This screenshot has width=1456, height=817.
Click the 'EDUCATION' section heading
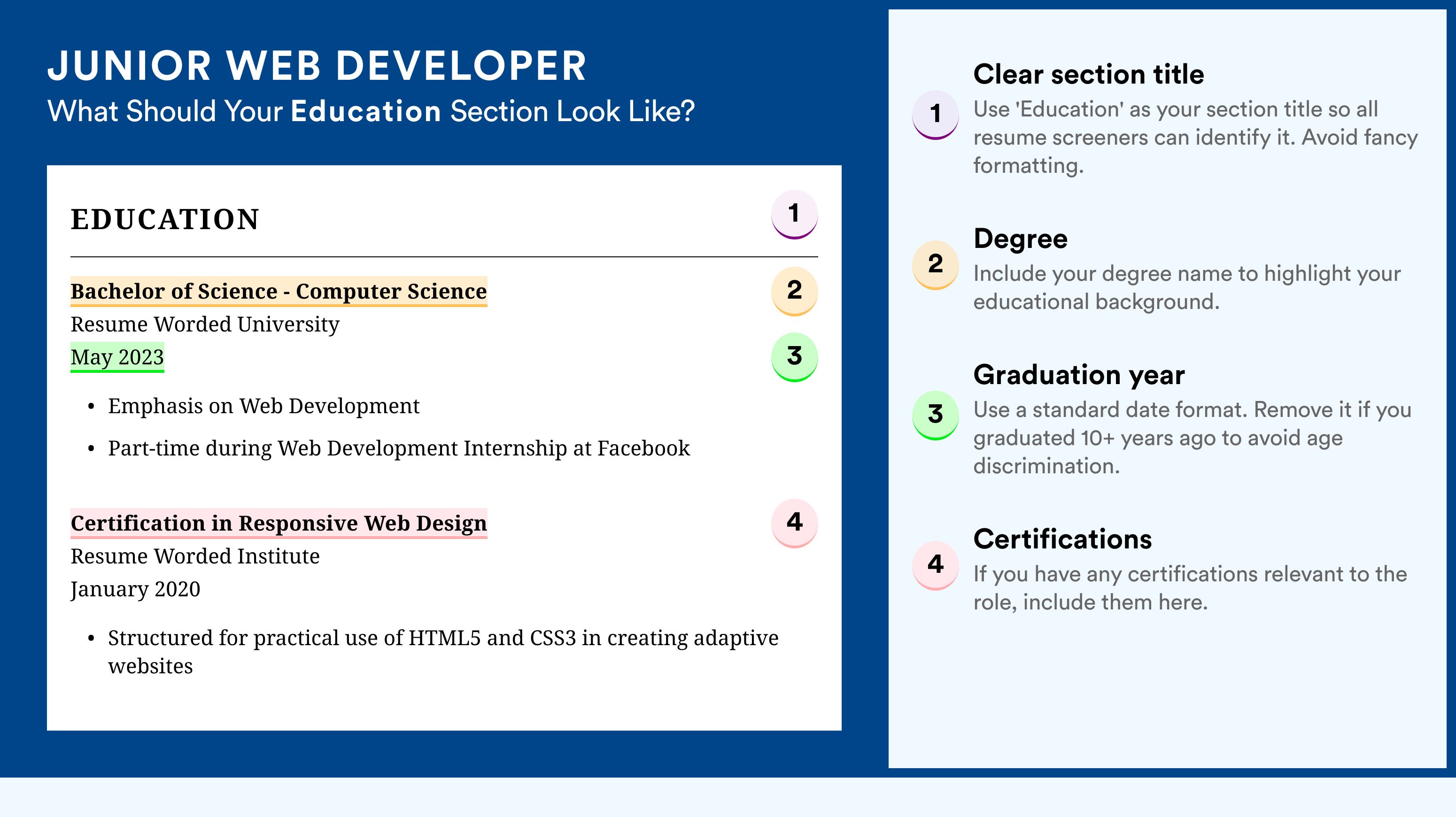click(164, 219)
